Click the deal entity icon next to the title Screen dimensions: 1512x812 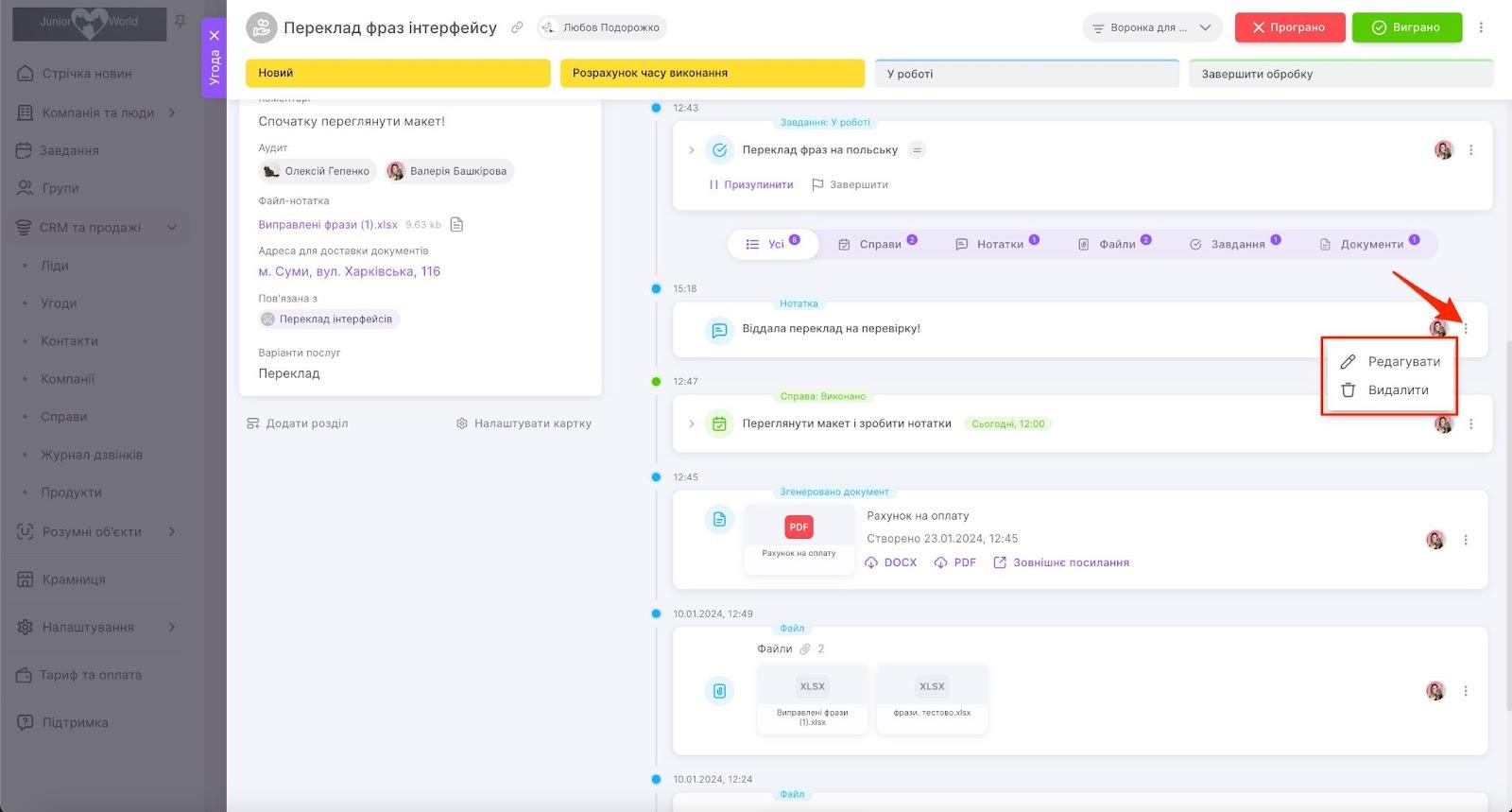261,27
